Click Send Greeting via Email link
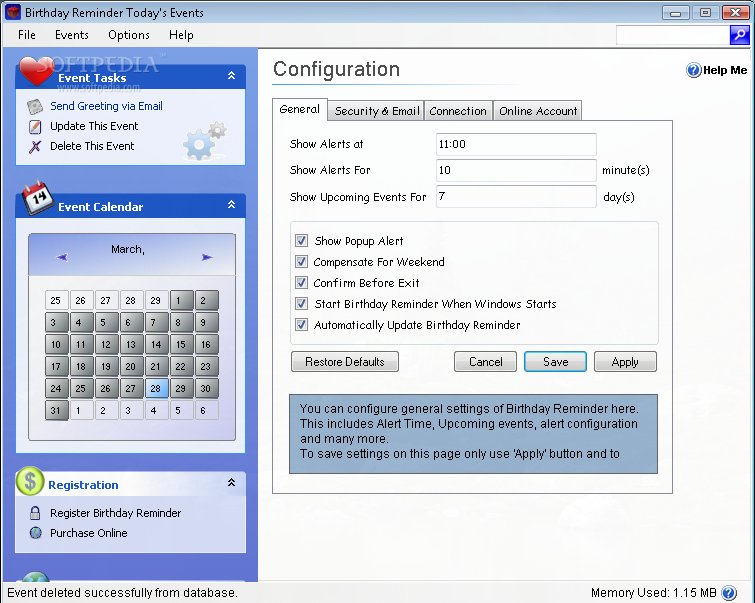 coord(106,106)
